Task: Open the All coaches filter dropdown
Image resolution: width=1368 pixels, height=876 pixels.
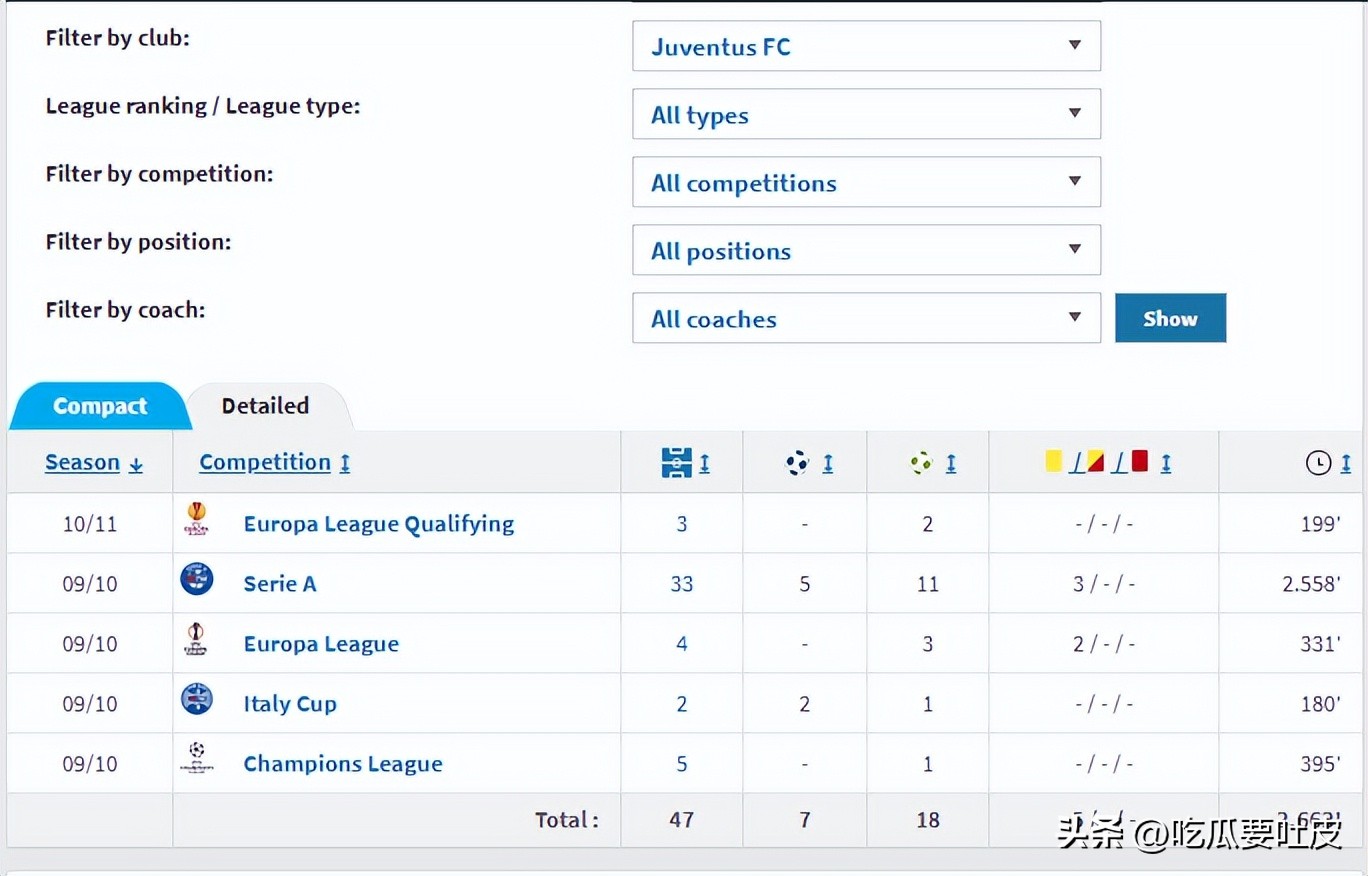Action: [866, 319]
